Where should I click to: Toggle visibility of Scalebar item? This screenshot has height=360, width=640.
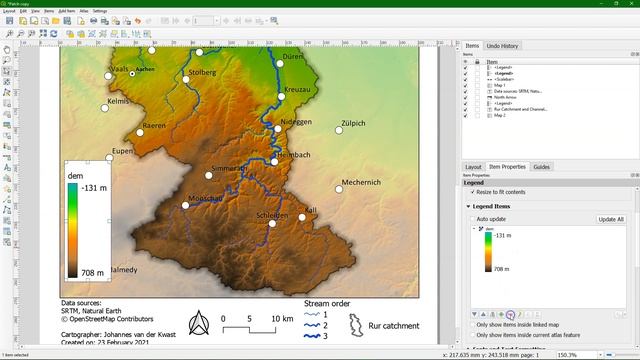[x=465, y=79]
